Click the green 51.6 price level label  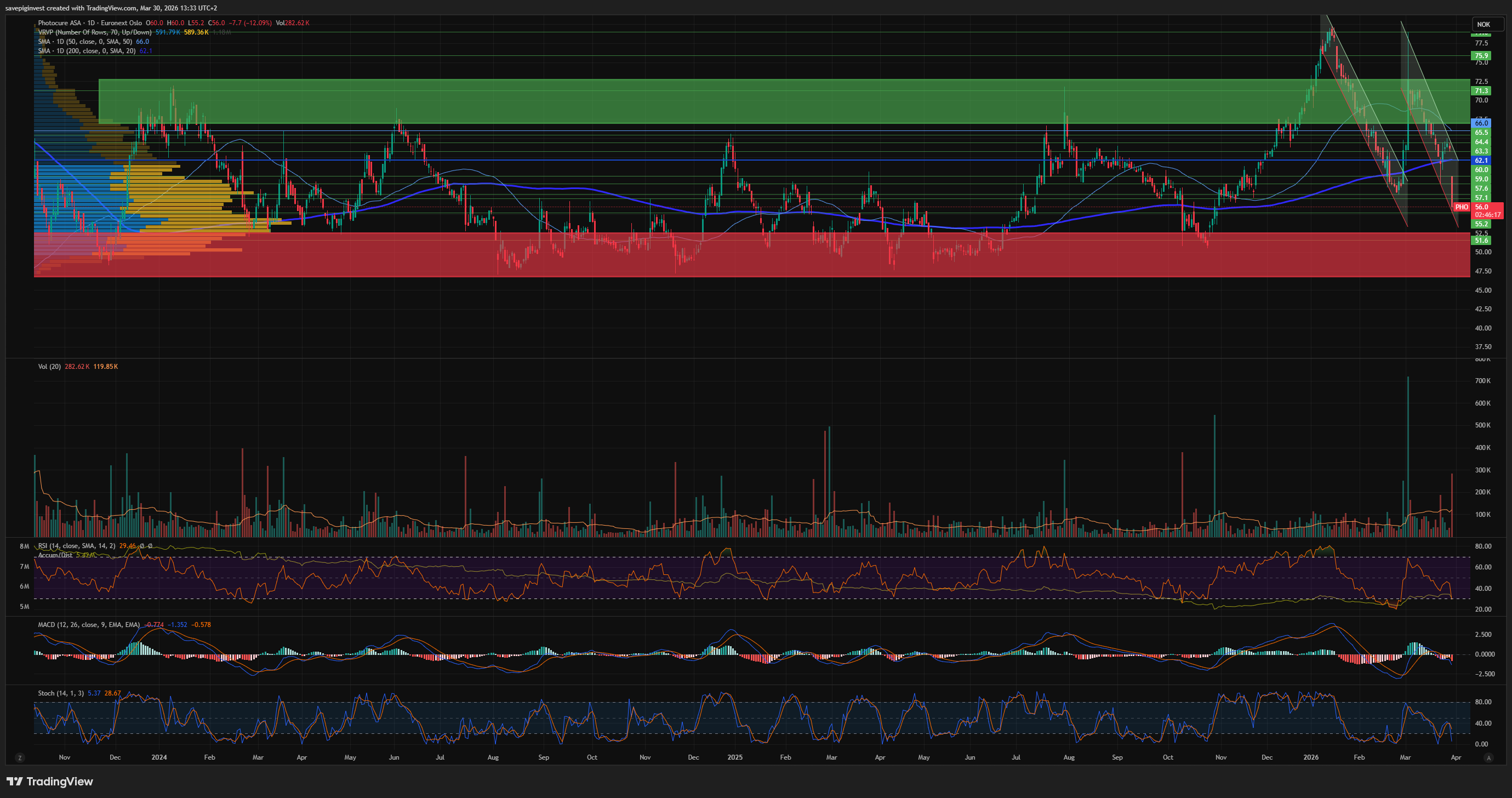coord(1481,240)
